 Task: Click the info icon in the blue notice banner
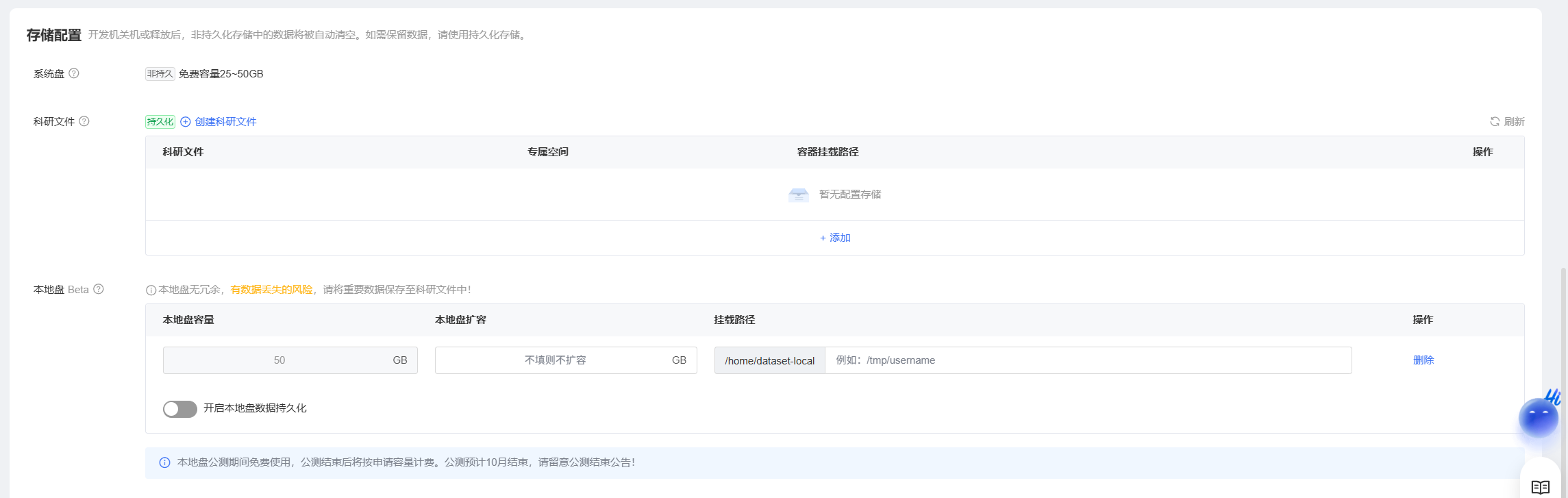(164, 462)
